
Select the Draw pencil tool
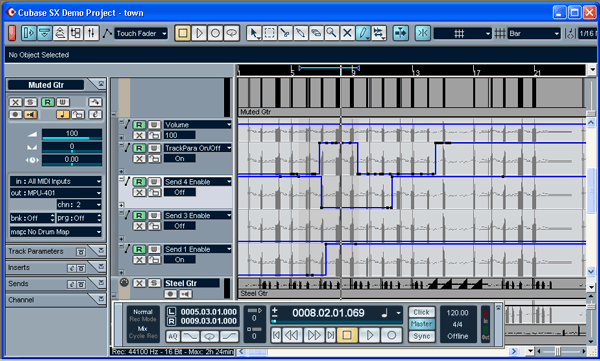click(363, 33)
